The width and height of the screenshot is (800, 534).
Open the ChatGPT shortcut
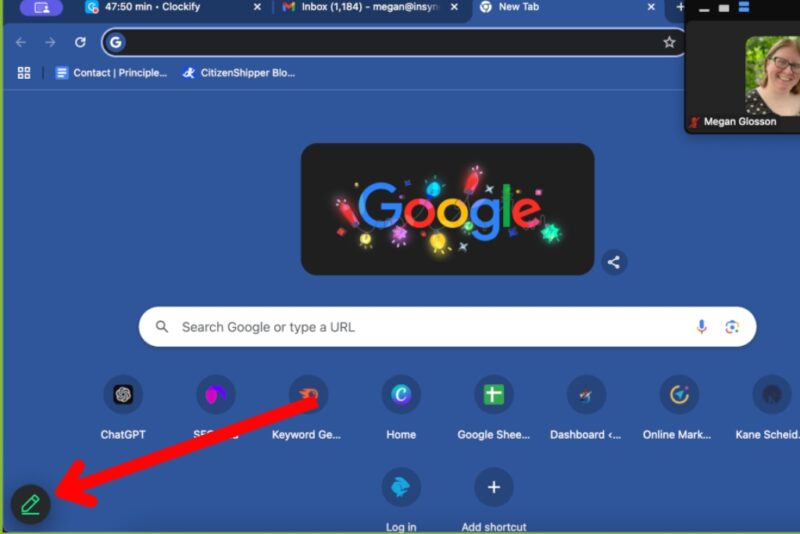tap(123, 408)
